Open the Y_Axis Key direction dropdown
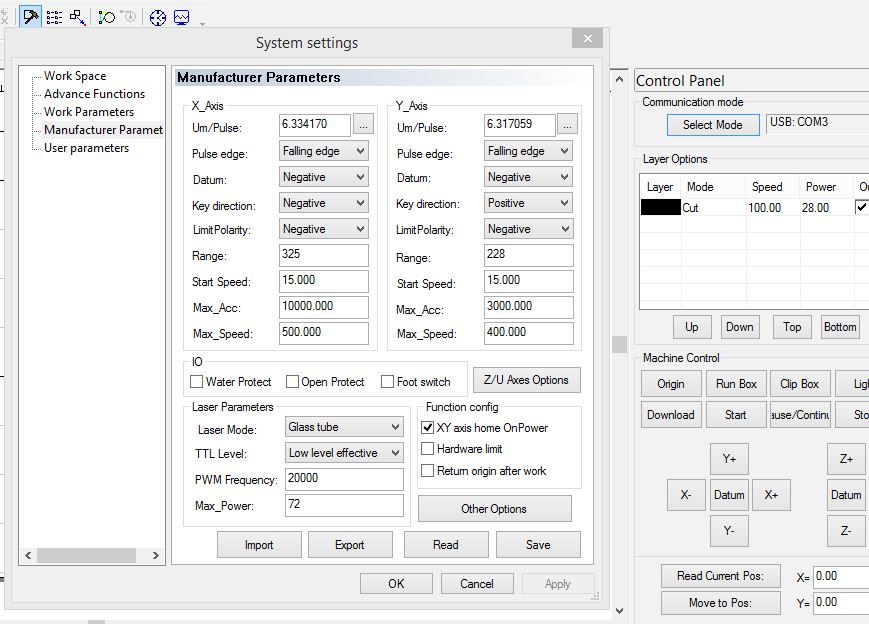This screenshot has width=869, height=624. tap(528, 203)
